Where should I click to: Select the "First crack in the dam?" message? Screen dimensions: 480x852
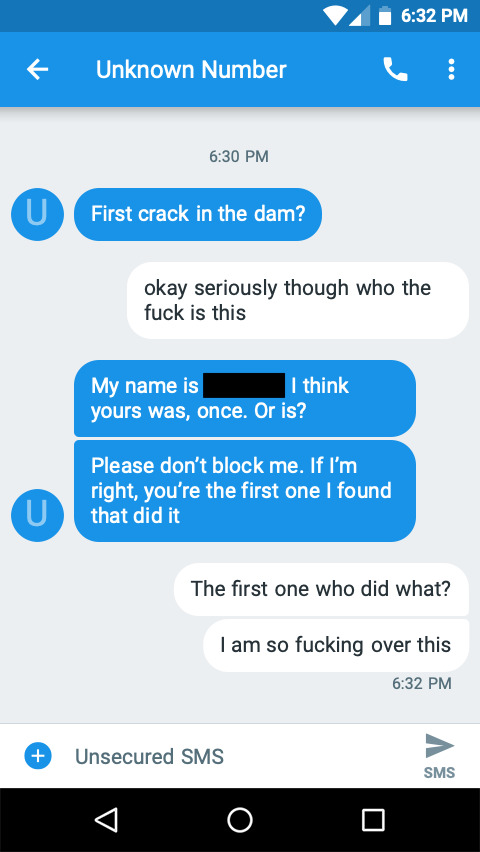click(x=198, y=214)
